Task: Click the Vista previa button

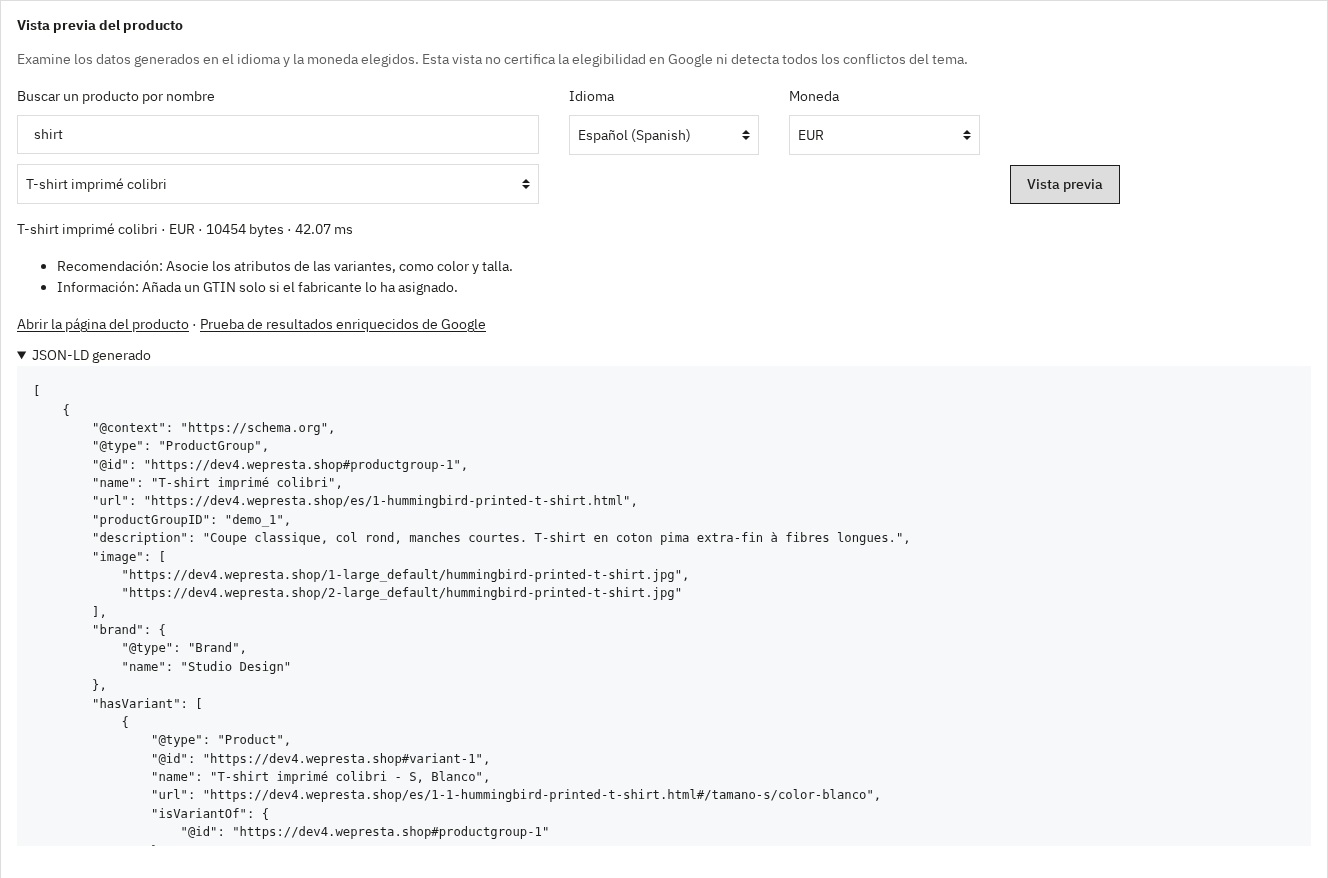Action: click(x=1065, y=184)
